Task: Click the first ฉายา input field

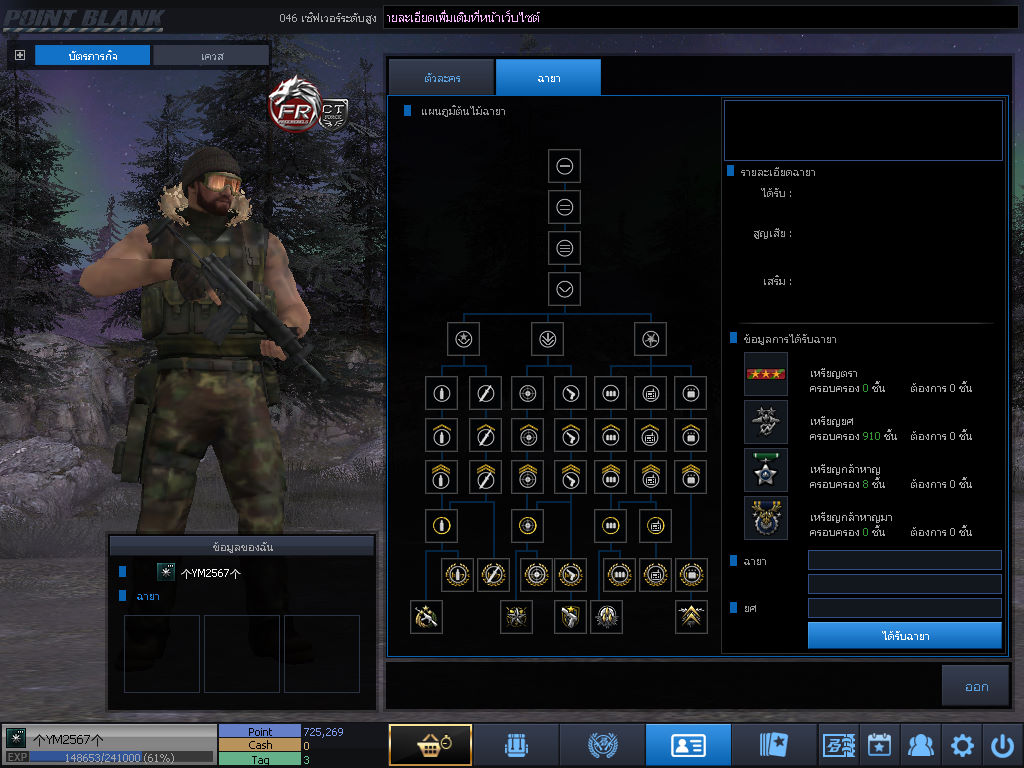Action: tap(904, 560)
